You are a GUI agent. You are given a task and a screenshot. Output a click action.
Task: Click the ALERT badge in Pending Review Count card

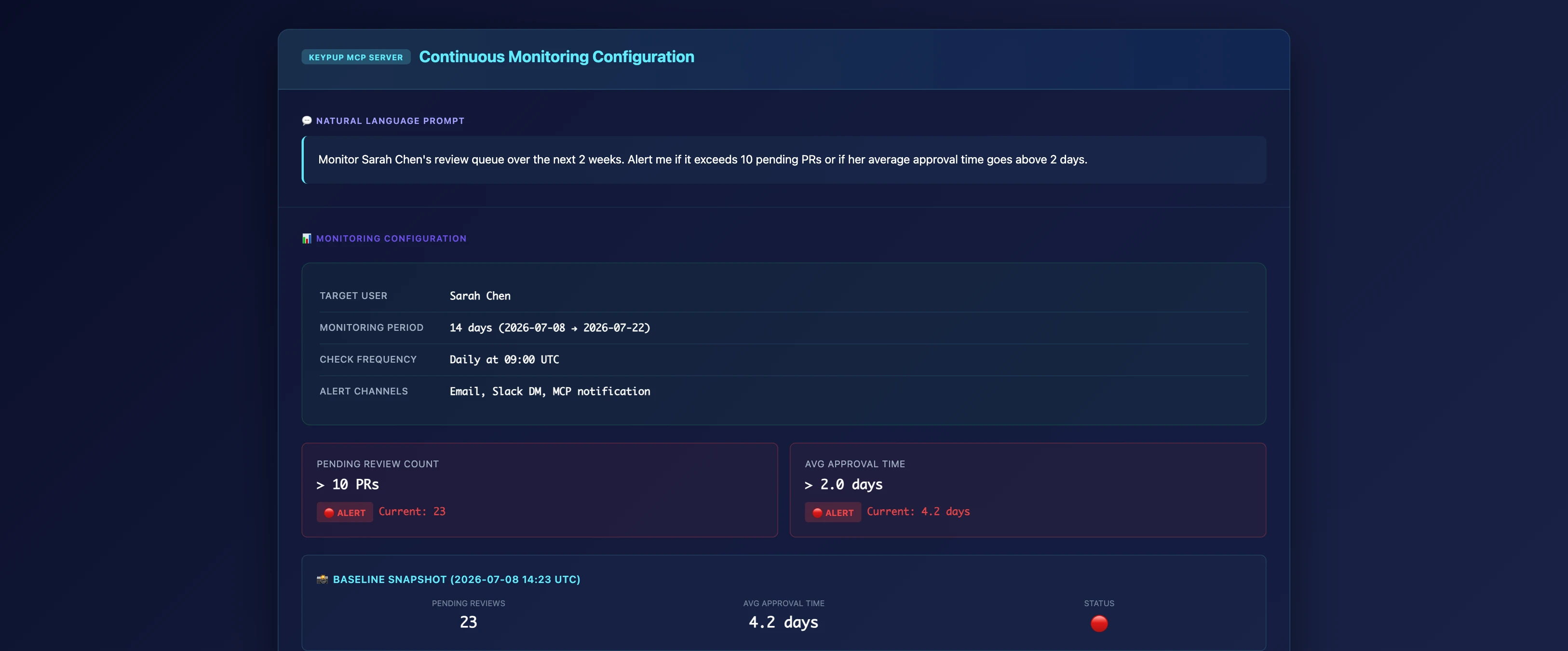tap(345, 512)
